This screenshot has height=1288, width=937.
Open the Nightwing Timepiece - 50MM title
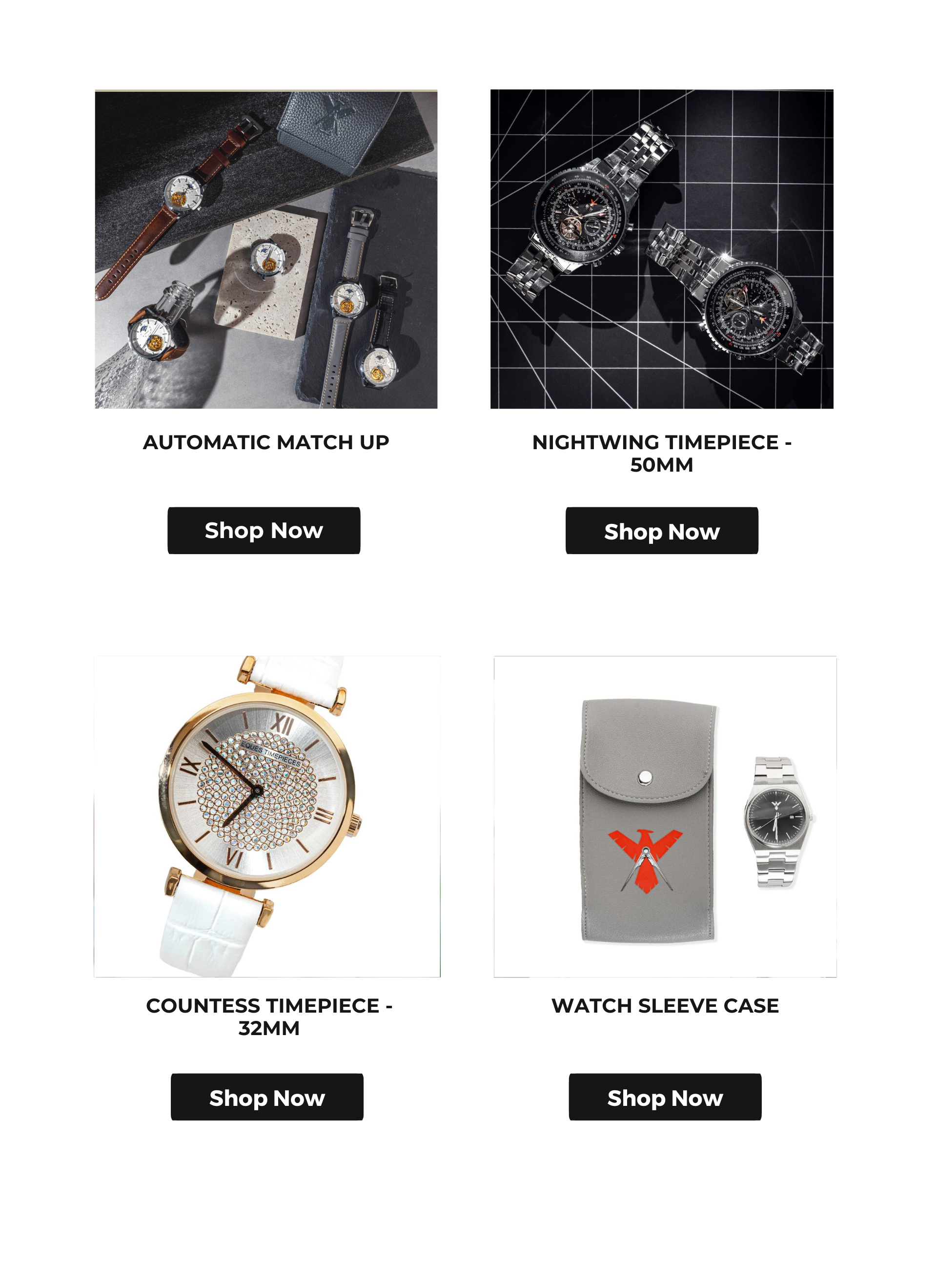(x=662, y=453)
